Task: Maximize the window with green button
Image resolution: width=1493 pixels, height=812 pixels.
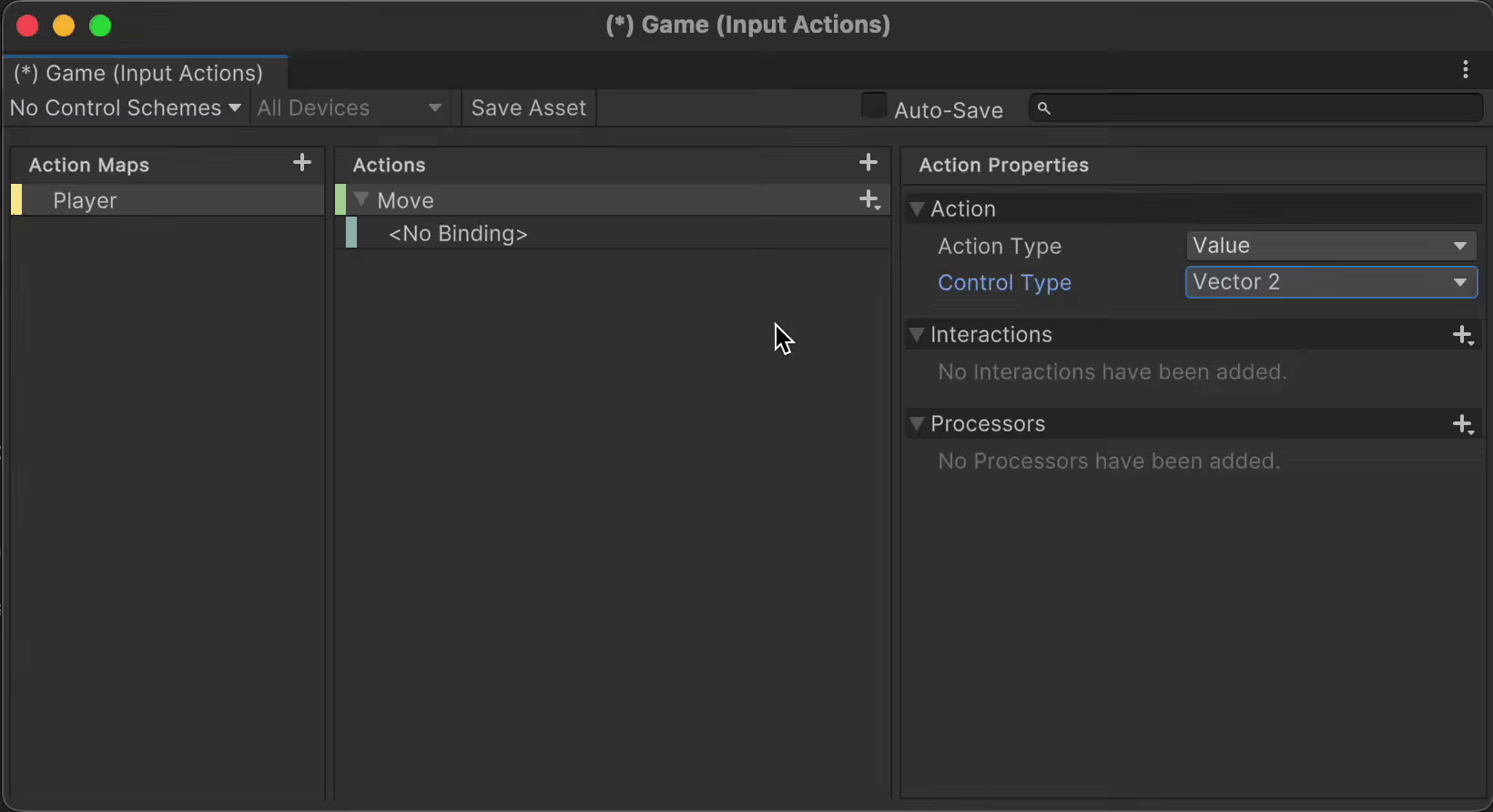Action: click(x=100, y=25)
